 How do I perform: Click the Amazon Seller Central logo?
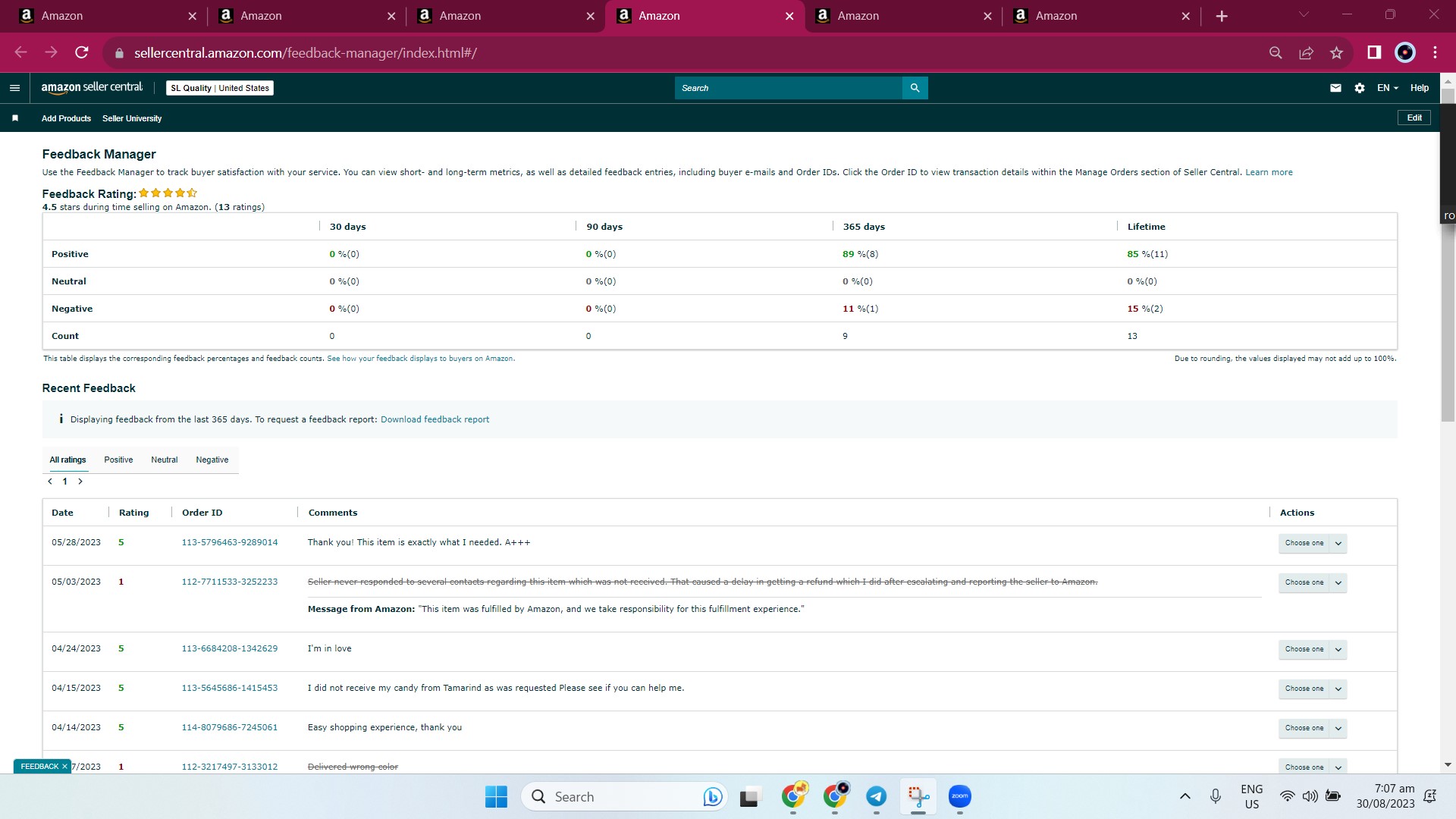tap(92, 88)
